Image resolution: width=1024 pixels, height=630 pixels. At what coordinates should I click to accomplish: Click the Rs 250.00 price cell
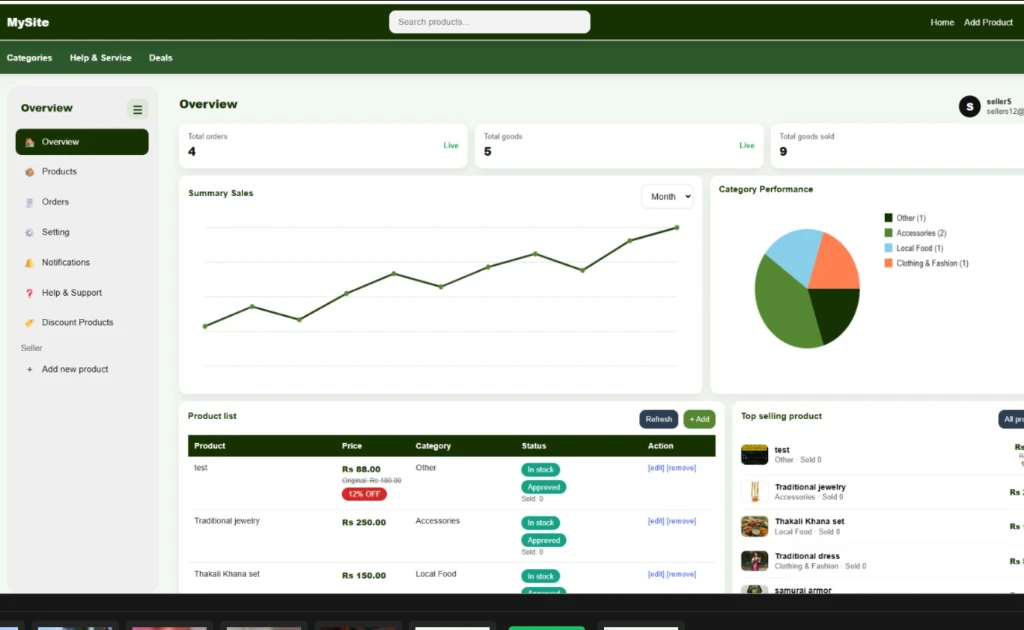coord(364,522)
